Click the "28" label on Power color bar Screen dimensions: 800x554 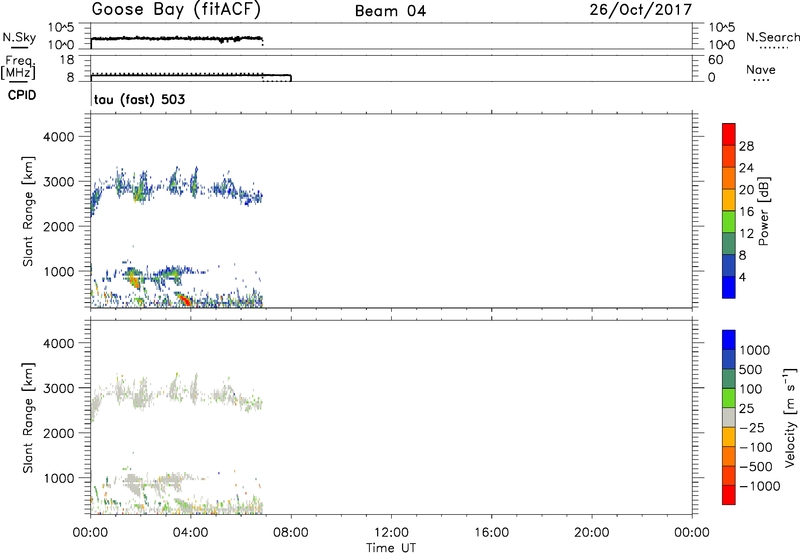click(x=746, y=146)
